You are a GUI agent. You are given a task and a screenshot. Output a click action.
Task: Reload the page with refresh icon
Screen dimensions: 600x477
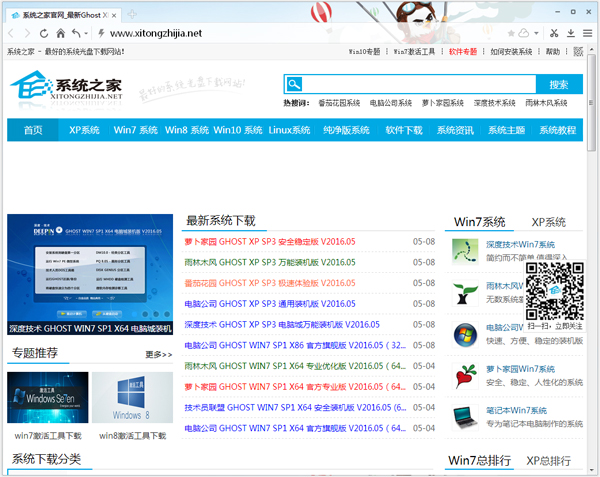coord(43,33)
